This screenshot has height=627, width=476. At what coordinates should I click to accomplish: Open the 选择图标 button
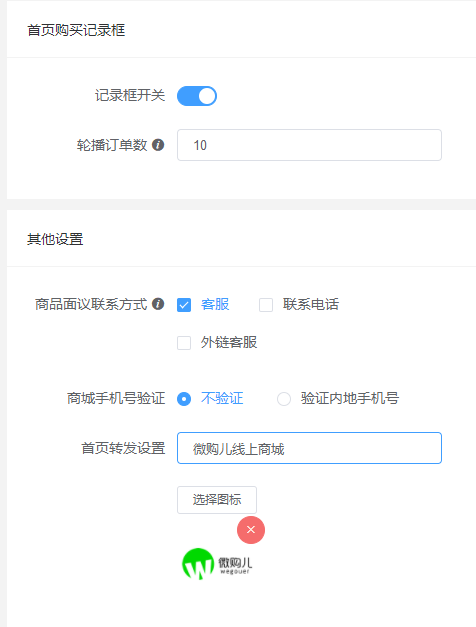[x=217, y=500]
